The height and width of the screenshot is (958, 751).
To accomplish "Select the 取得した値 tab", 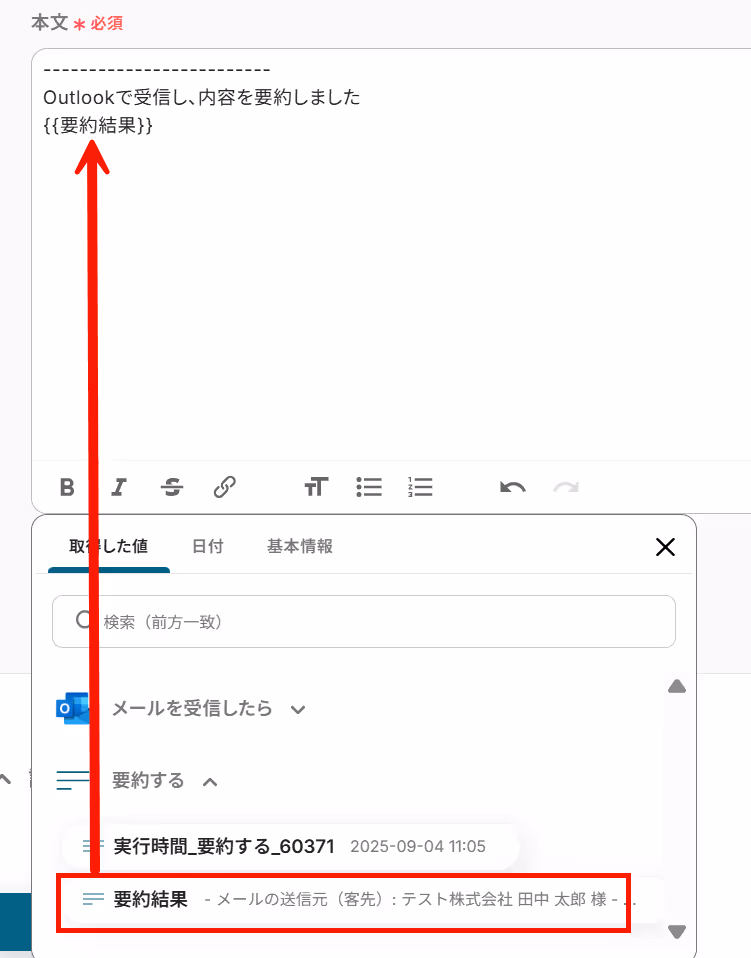I will [109, 546].
